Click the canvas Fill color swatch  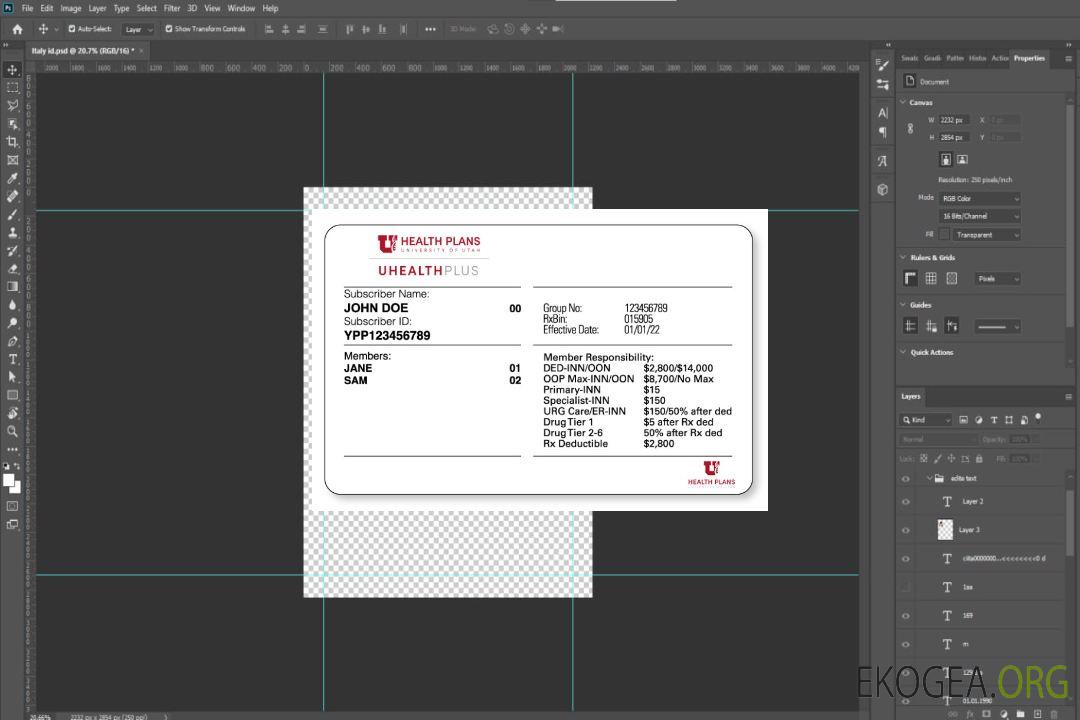(944, 235)
